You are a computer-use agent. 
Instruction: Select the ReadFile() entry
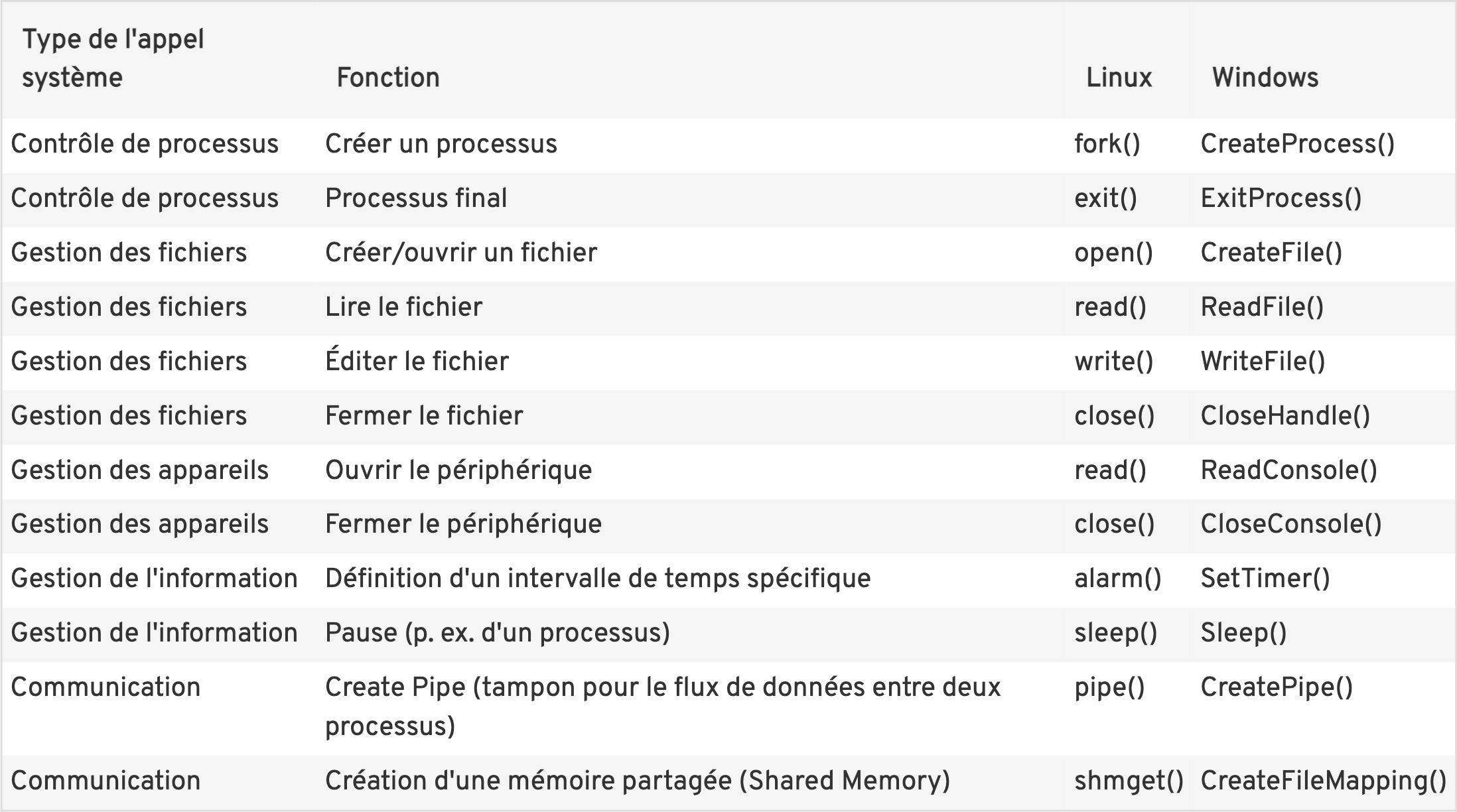pos(1262,307)
